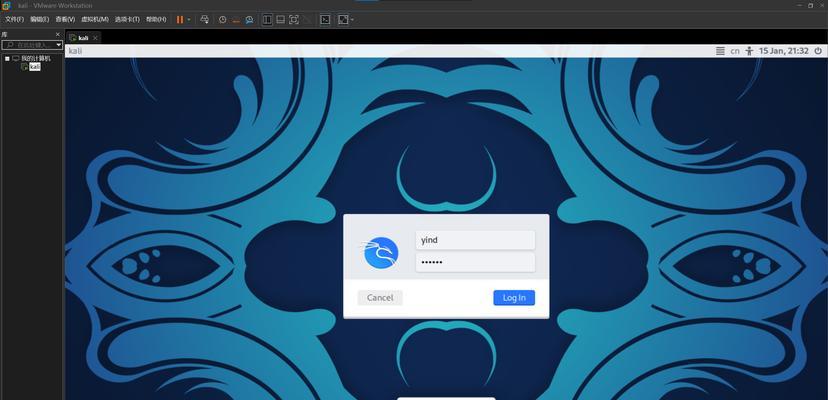Viewport: 828px width, 400px height.
Task: Restore down the VMware Workstation window
Action: coord(811,5)
